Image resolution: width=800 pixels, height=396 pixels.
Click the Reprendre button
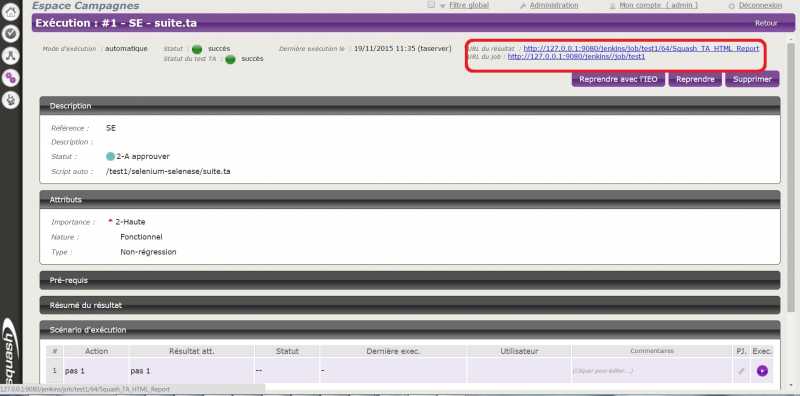point(695,79)
